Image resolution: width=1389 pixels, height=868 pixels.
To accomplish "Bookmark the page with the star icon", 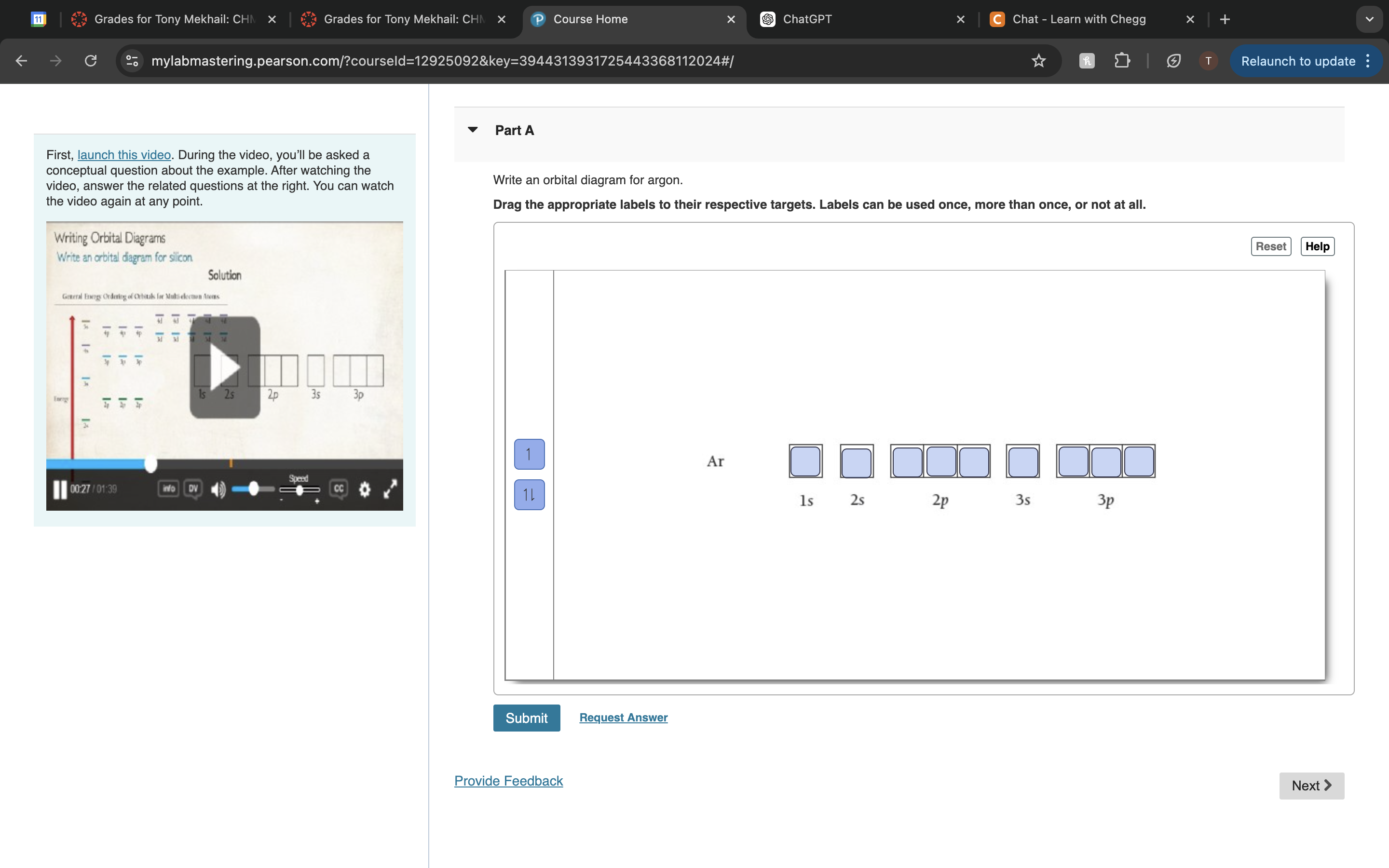I will [x=1039, y=61].
